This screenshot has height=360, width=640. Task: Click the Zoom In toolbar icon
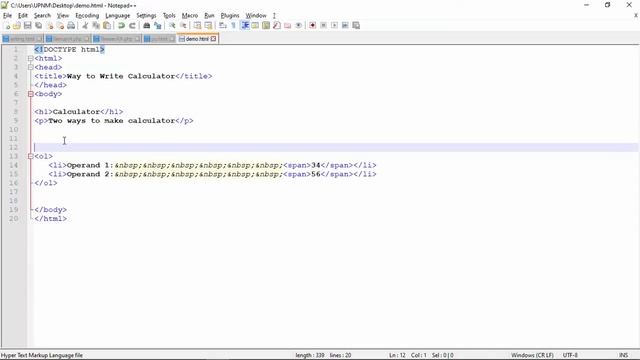(172, 25)
